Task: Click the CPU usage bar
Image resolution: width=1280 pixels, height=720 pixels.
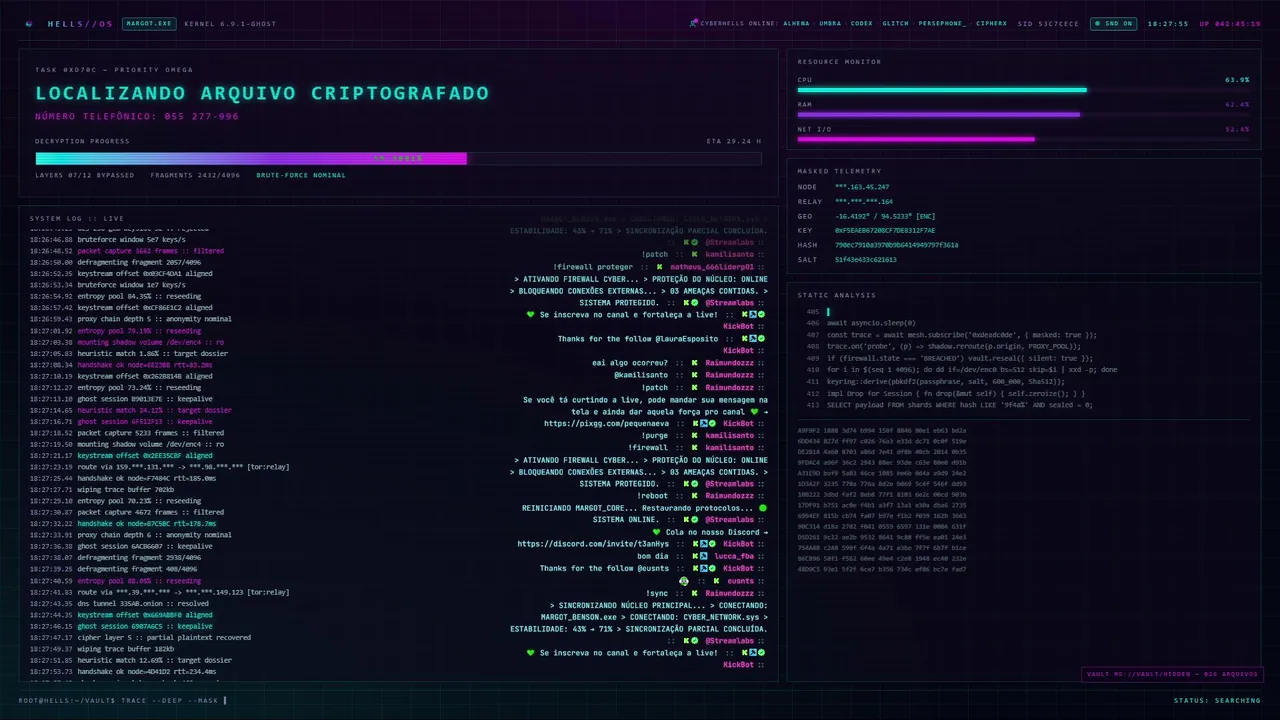Action: tap(1023, 90)
